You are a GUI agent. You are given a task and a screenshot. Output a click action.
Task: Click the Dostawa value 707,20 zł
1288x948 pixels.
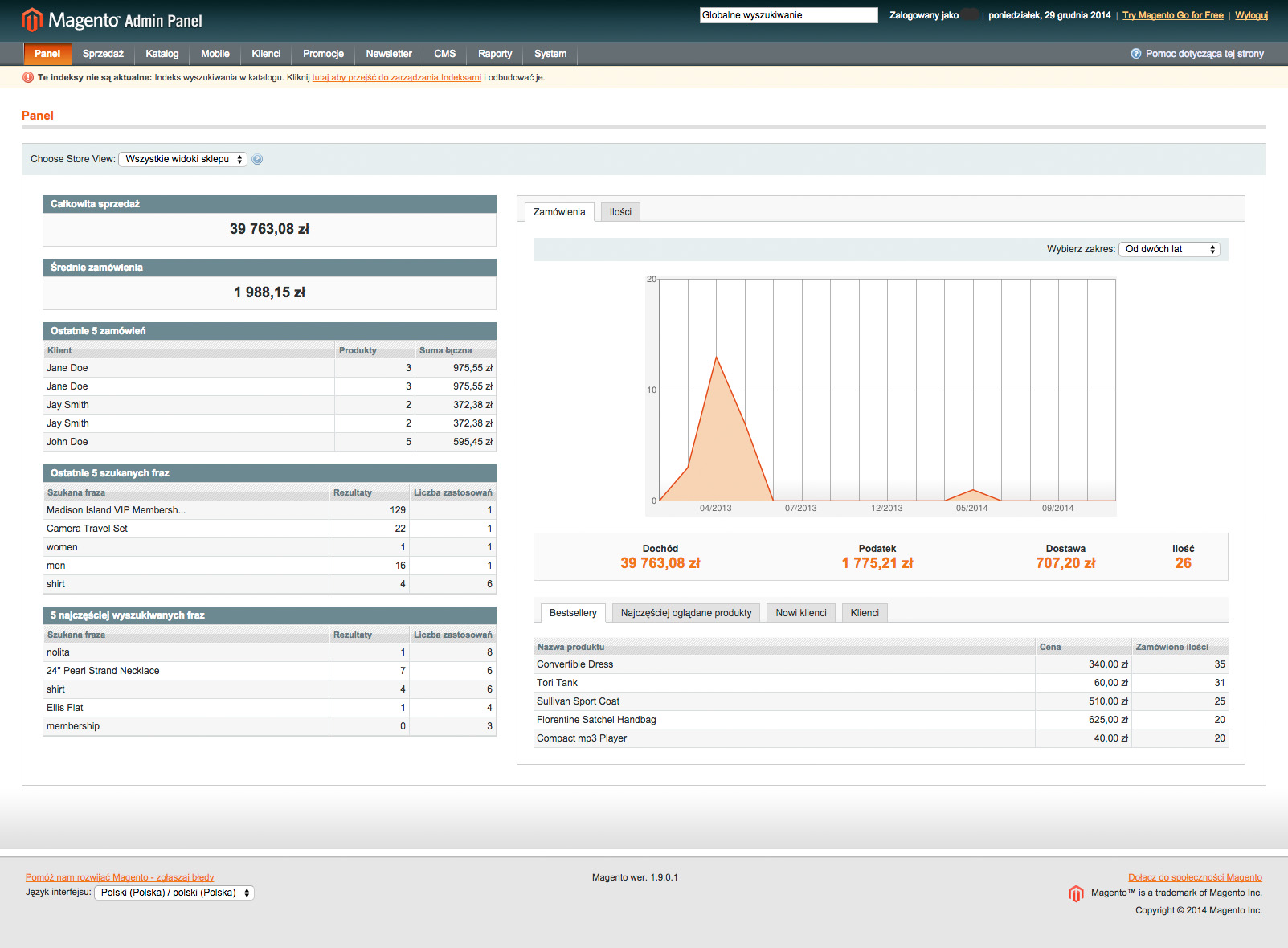[x=1065, y=563]
